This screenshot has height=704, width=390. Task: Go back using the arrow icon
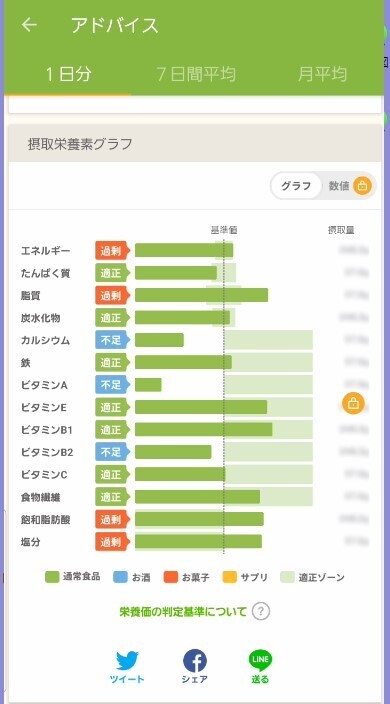pyautogui.click(x=29, y=25)
